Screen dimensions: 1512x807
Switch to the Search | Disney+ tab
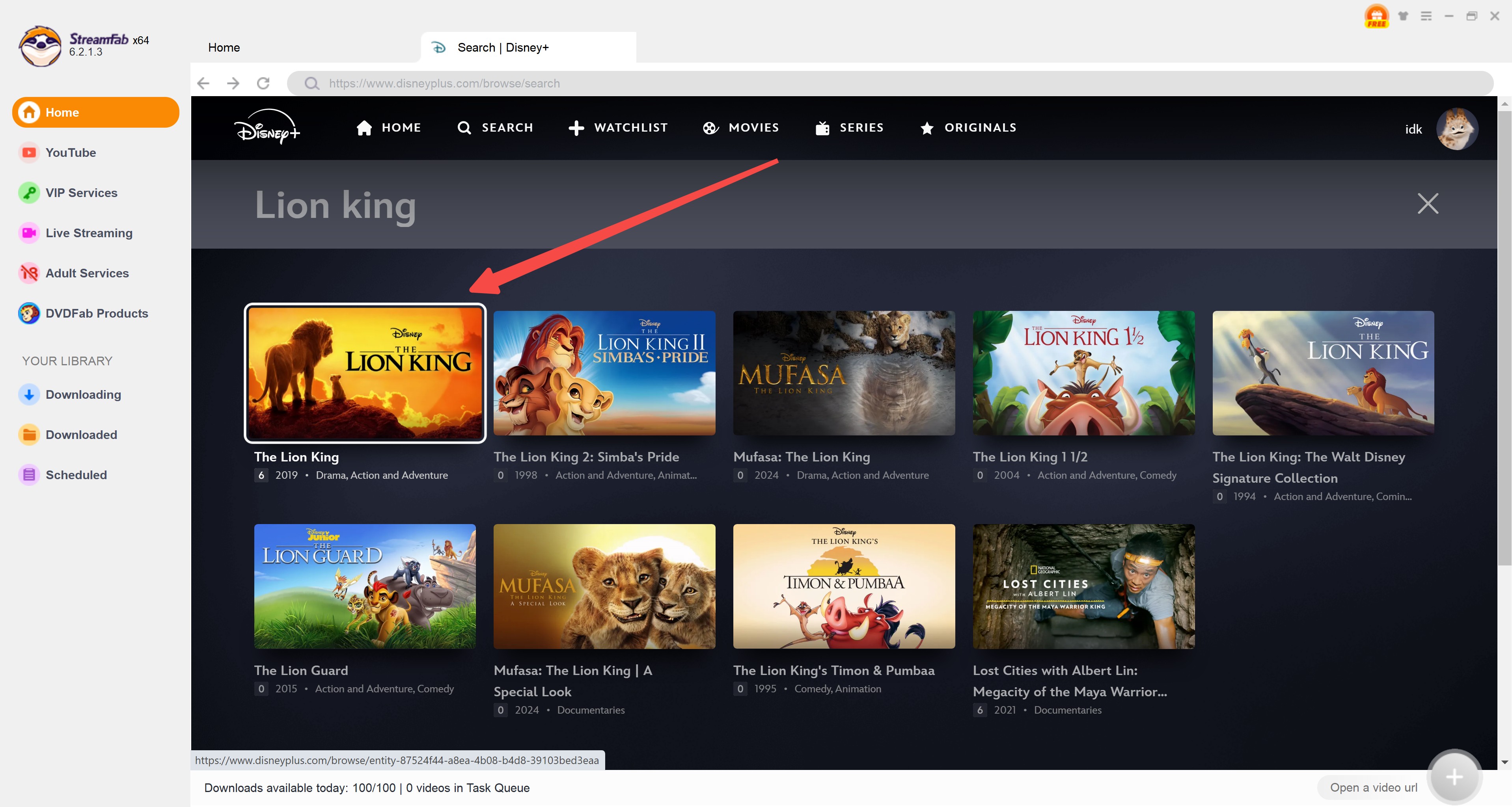528,48
